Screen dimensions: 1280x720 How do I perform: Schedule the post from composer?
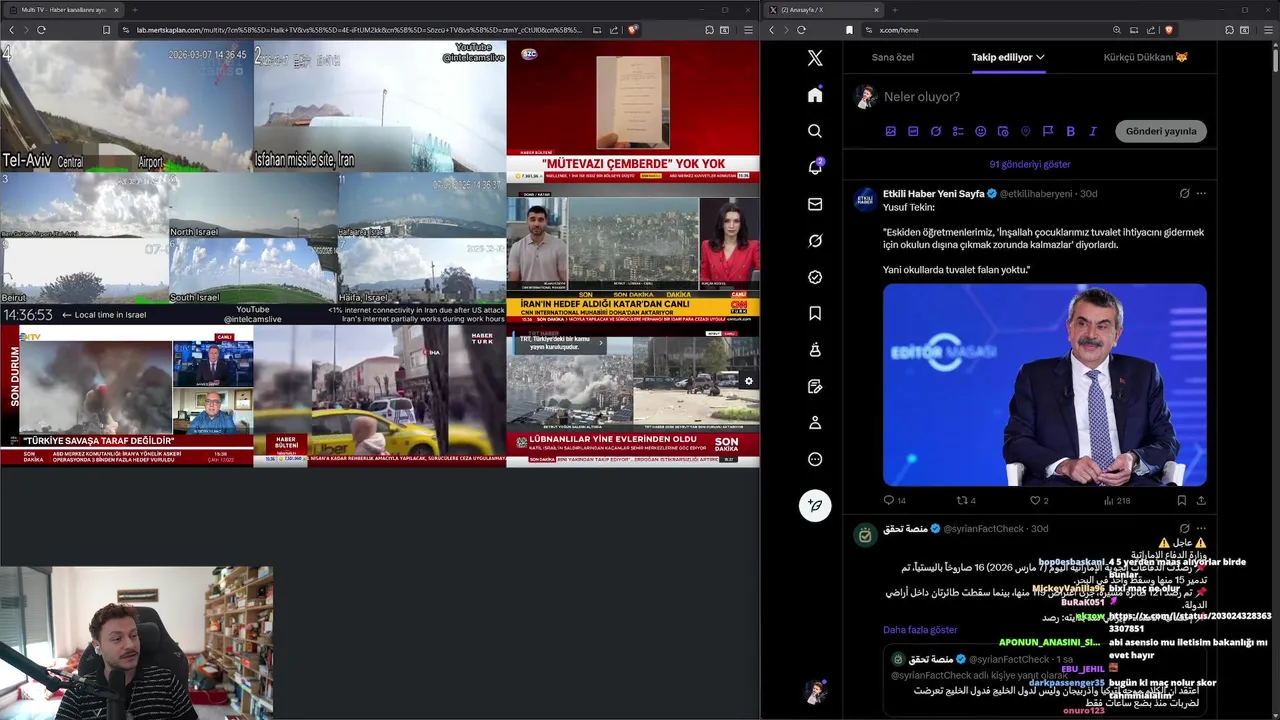pos(1003,131)
